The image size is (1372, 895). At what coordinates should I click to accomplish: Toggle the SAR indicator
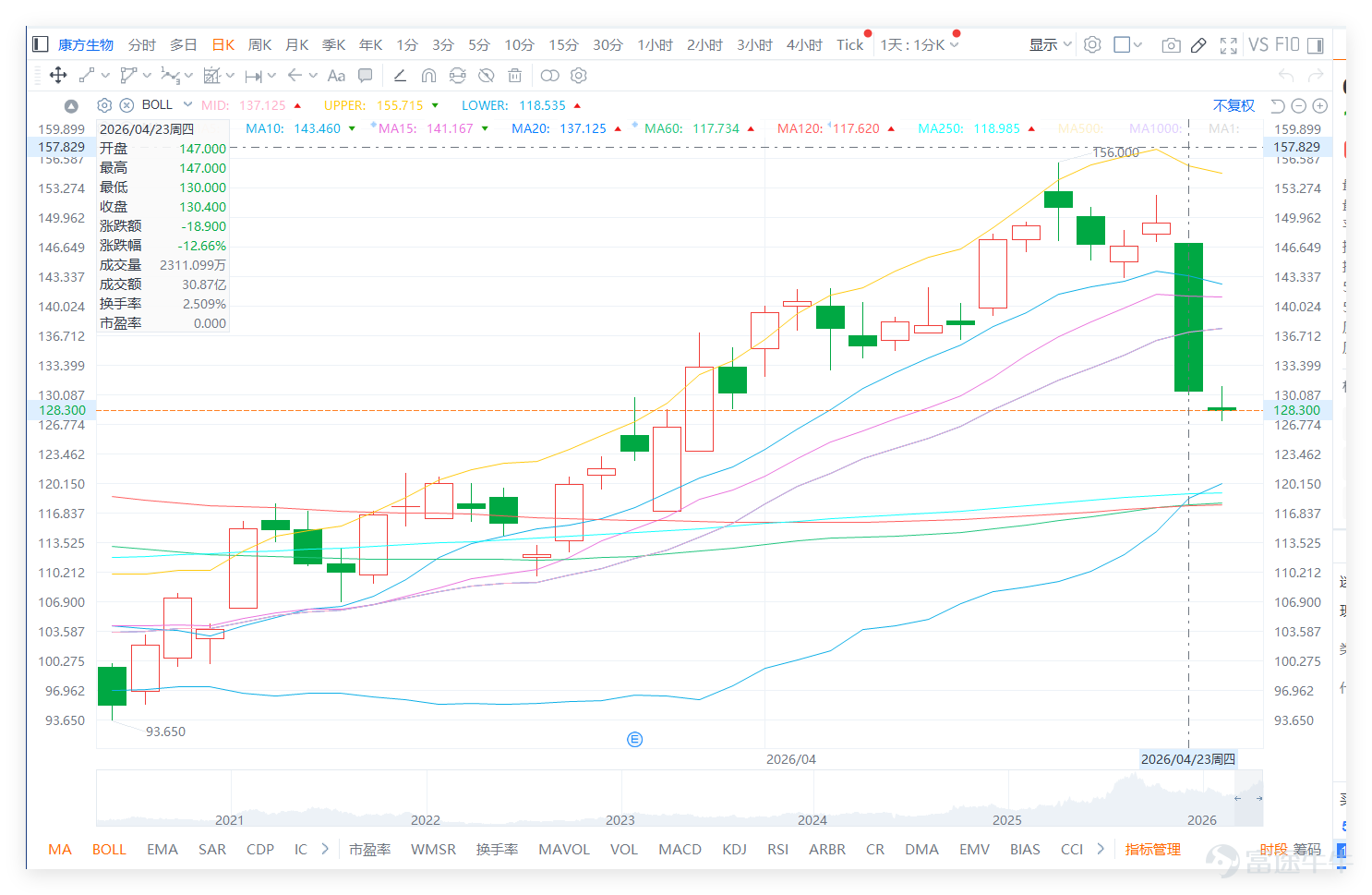click(212, 849)
